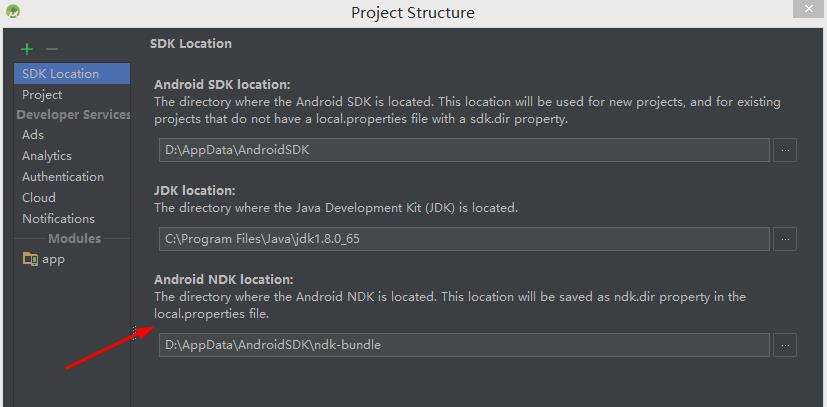Click the NDK path input field
Image resolution: width=827 pixels, height=407 pixels.
pyautogui.click(x=464, y=345)
